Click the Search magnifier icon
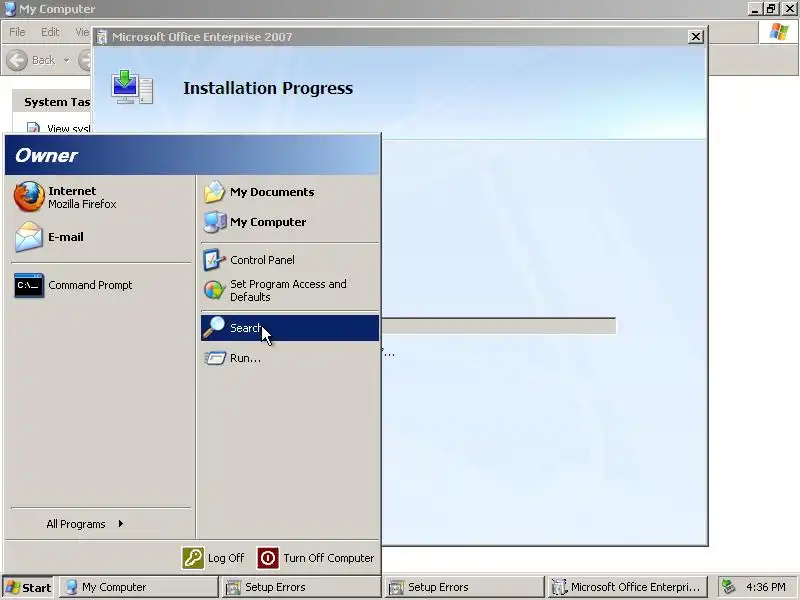This screenshot has height=600, width=800. pos(214,328)
